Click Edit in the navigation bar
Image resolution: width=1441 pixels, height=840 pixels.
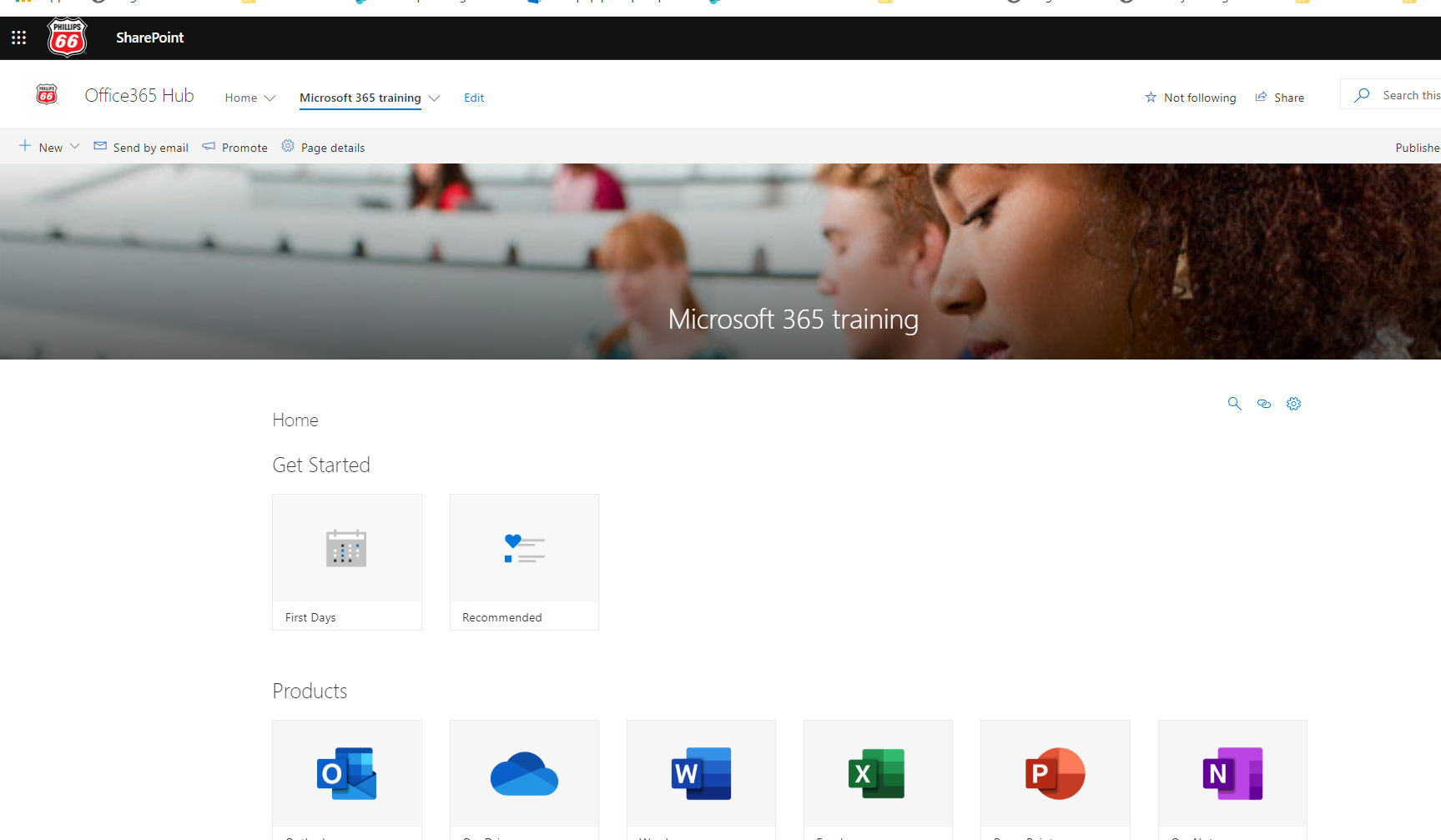pos(473,98)
